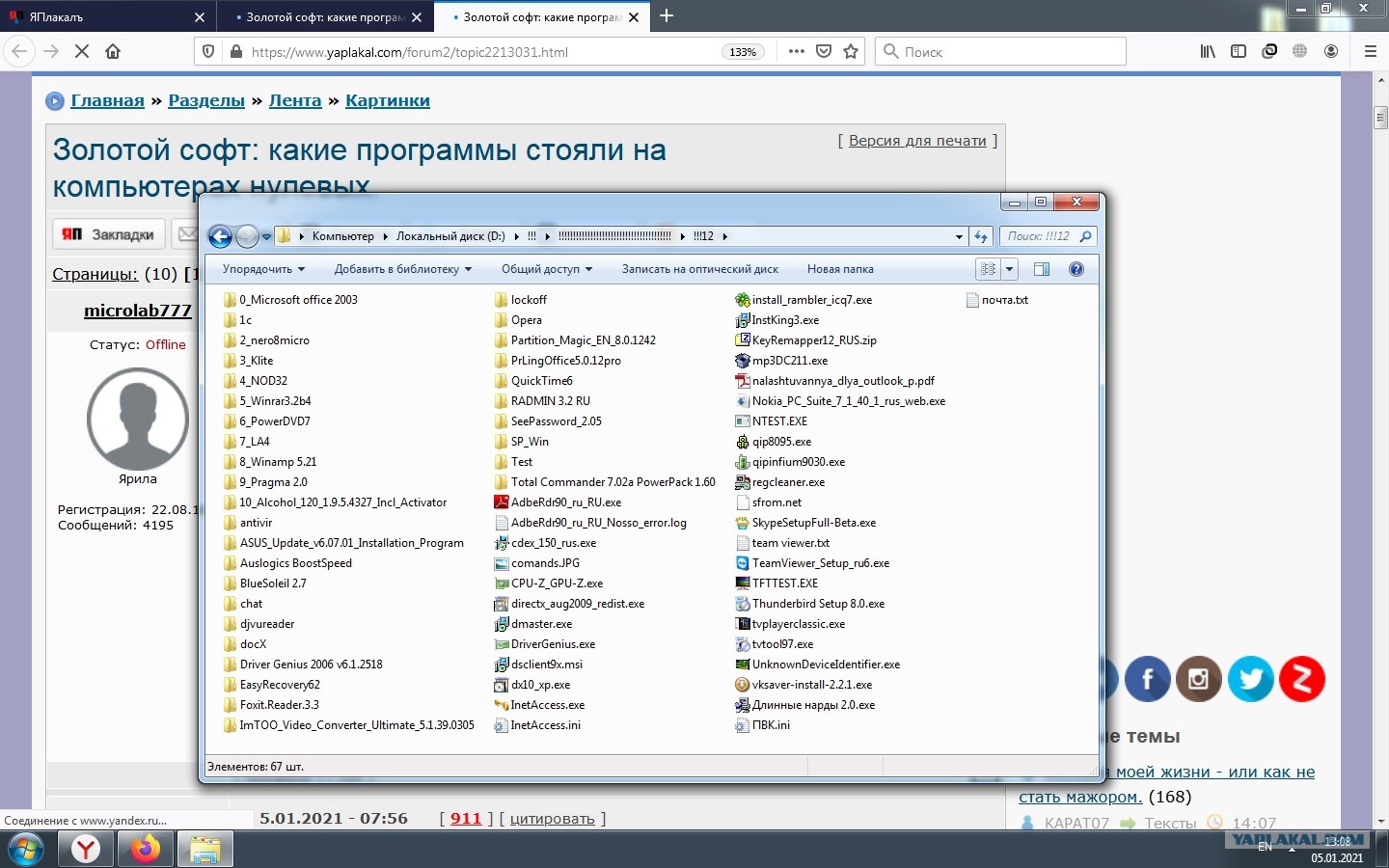1389x868 pixels.
Task: Select TeamViewer_Setup_ru6.exe file
Action: [812, 563]
